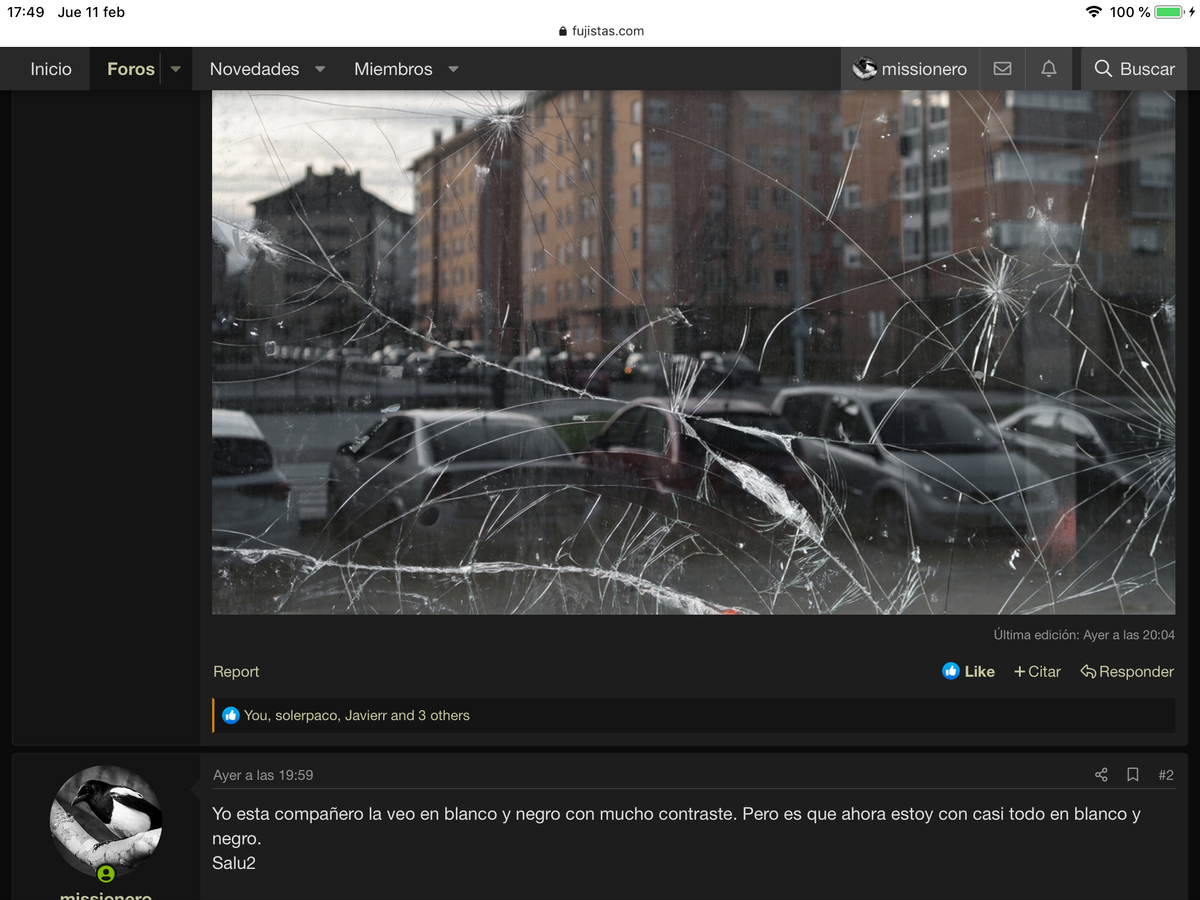Click the missionero avatar in the nav bar
Image resolution: width=1200 pixels, height=900 pixels.
(865, 69)
